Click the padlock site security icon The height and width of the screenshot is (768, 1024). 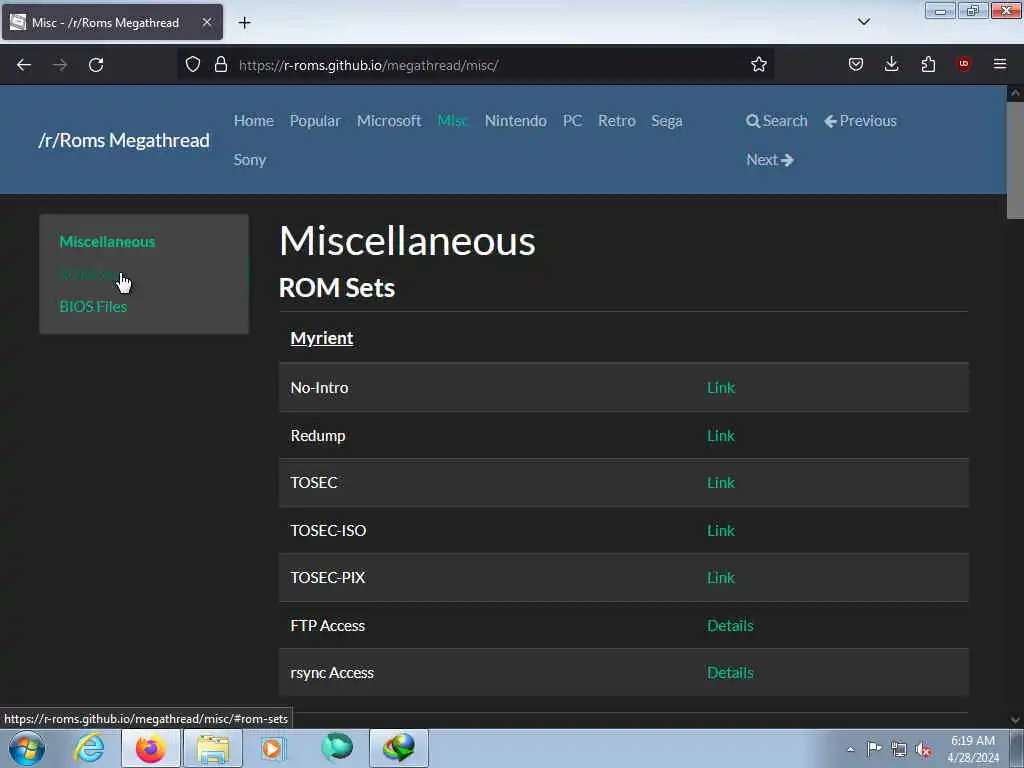[x=221, y=65]
